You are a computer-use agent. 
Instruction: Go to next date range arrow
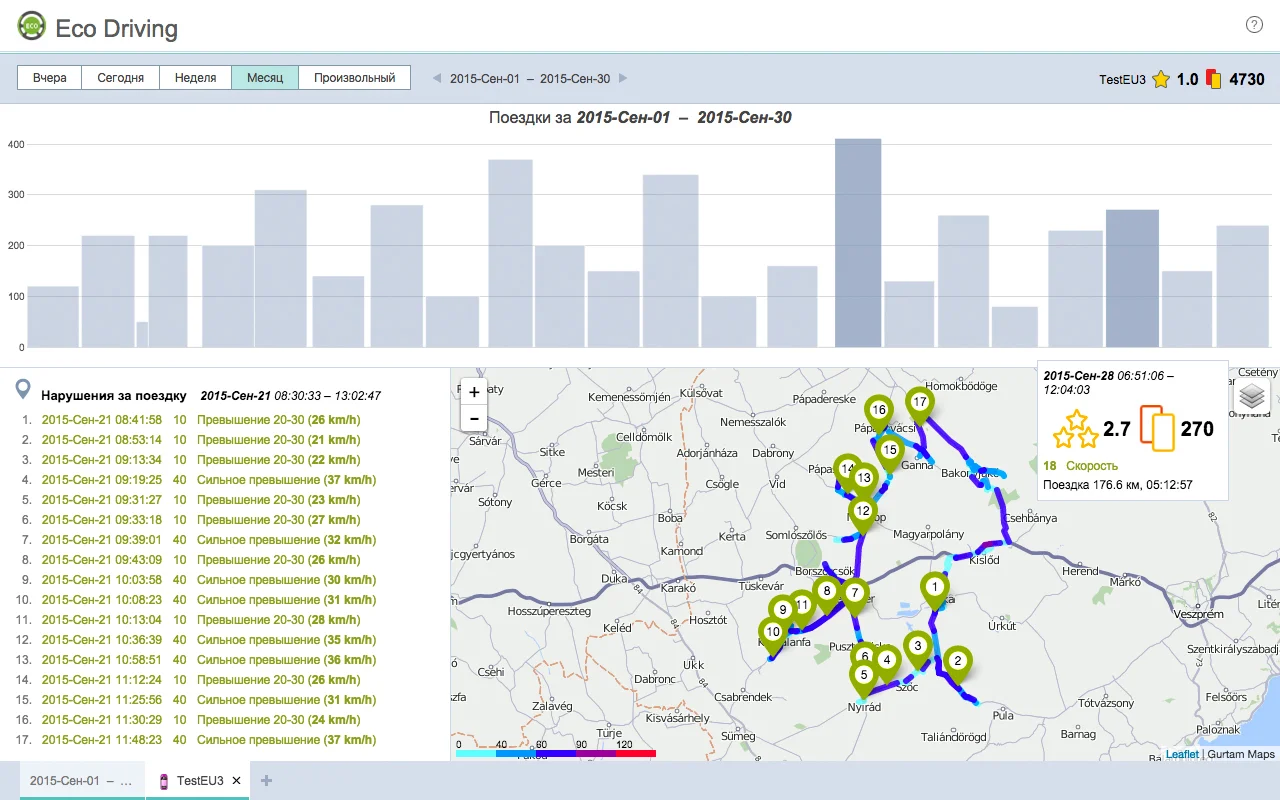(623, 78)
